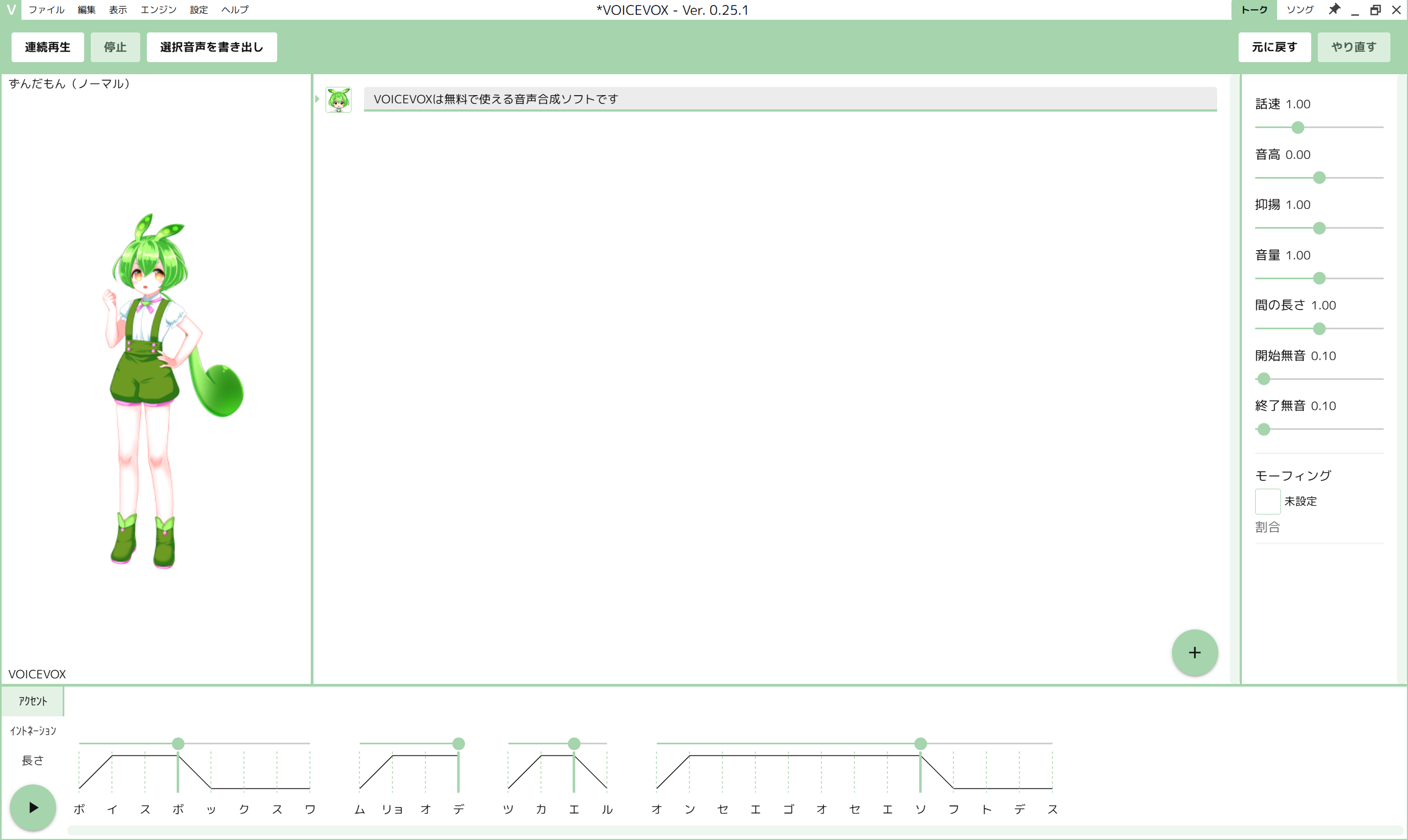Click the plus button to add text line

pyautogui.click(x=1194, y=652)
